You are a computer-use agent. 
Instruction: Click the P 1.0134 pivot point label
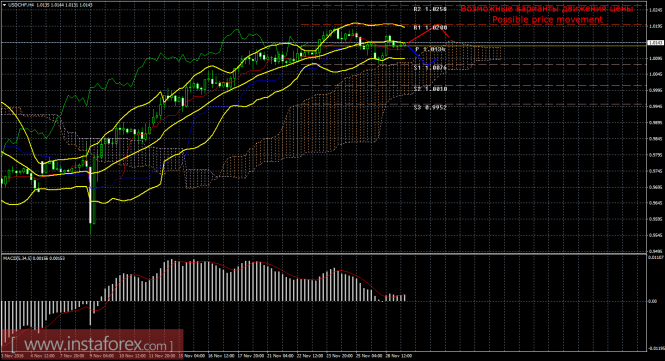[430, 50]
